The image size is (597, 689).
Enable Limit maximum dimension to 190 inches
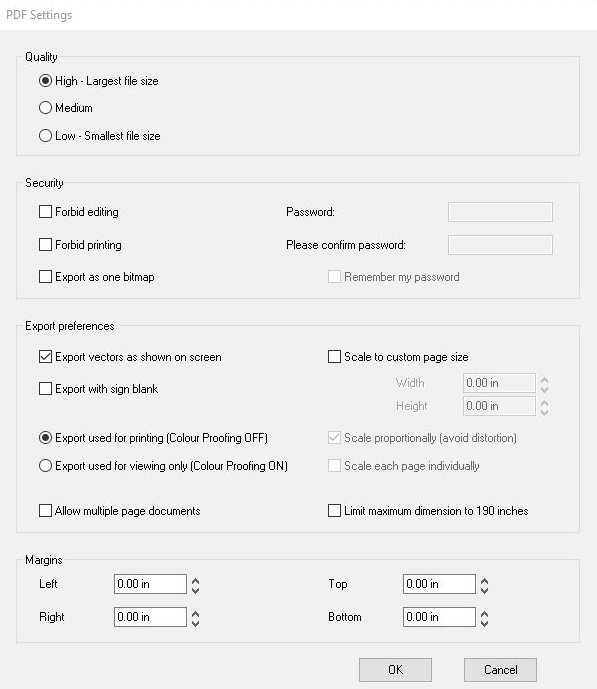(334, 511)
